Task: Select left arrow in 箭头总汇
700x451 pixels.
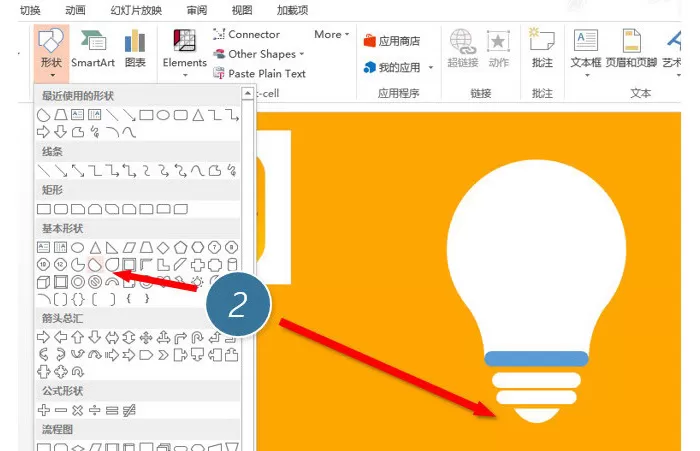Action: pos(61,337)
